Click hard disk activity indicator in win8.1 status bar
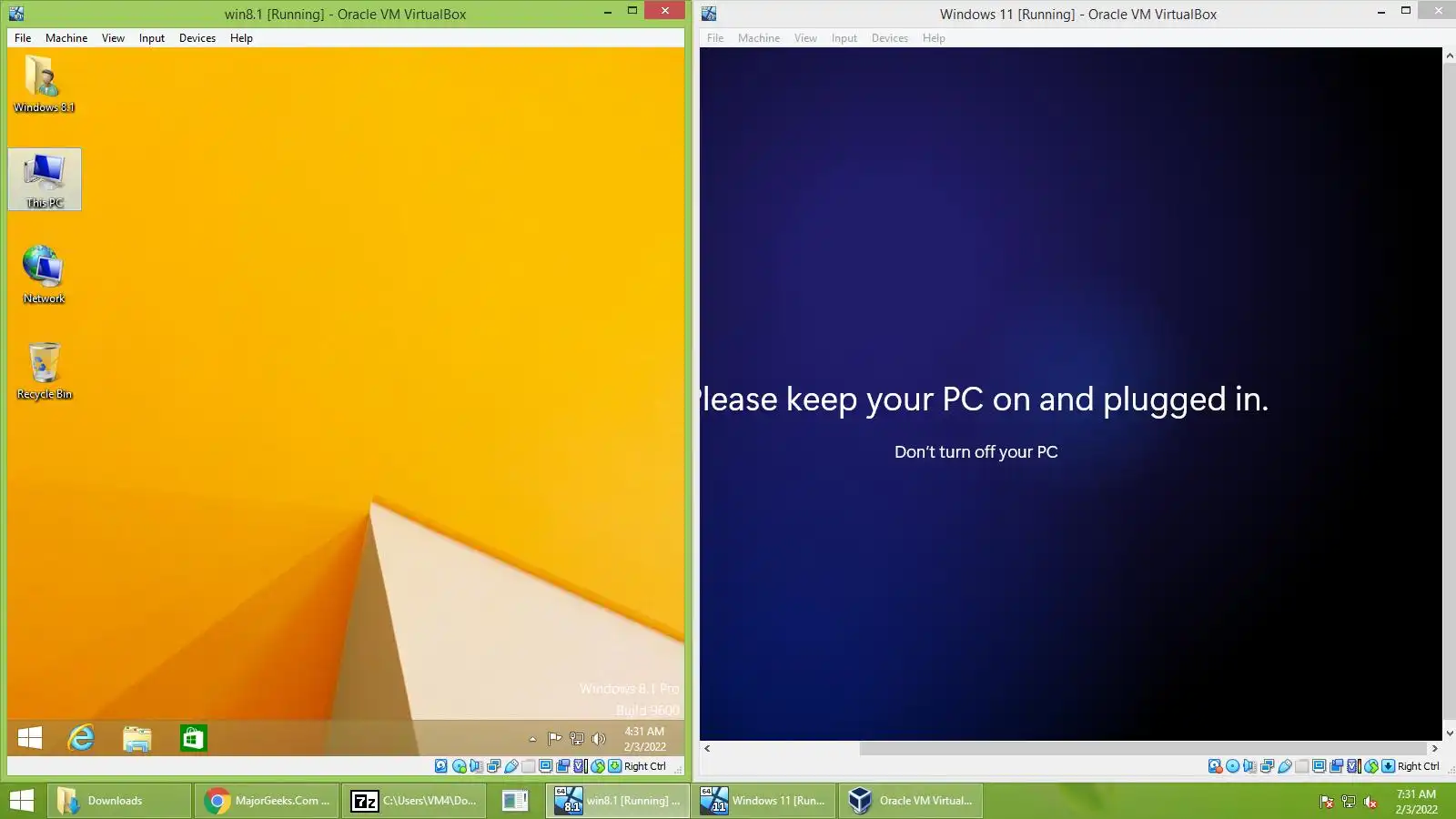 point(441,766)
